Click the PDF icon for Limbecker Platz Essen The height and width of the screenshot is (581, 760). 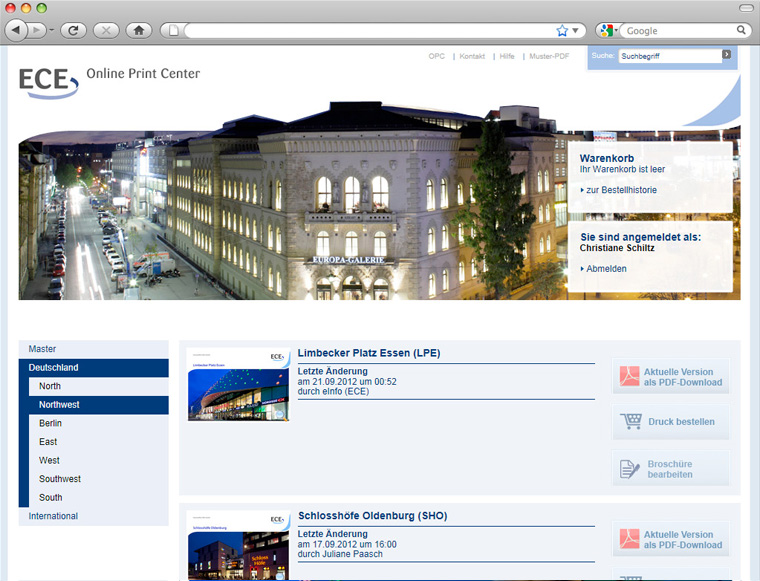pyautogui.click(x=629, y=377)
